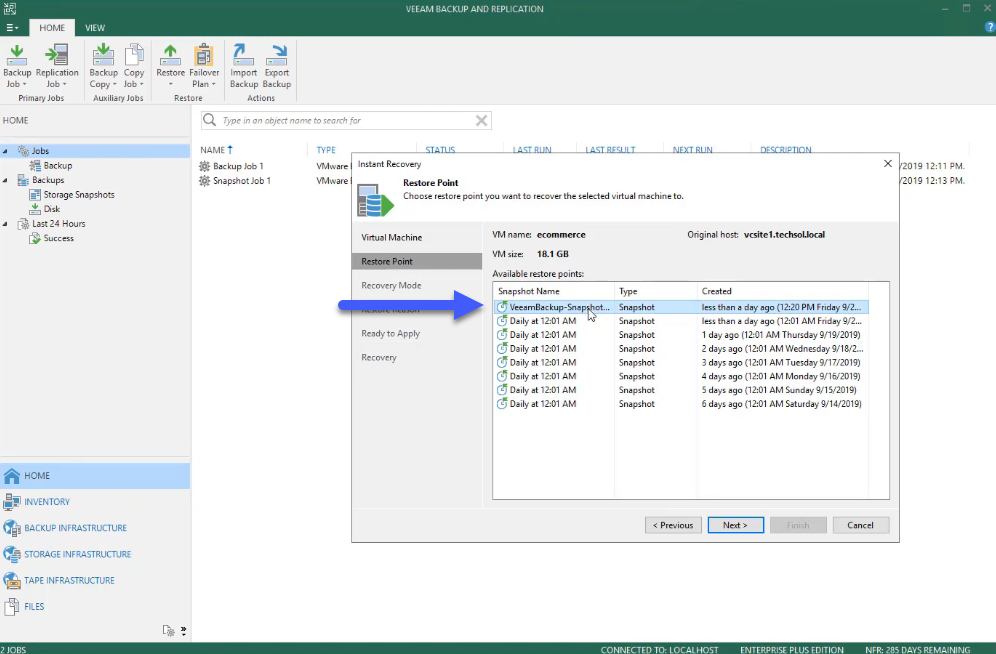This screenshot has width=996, height=654.
Task: Open Backup Job dropdown arrow
Action: pyautogui.click(x=25, y=84)
